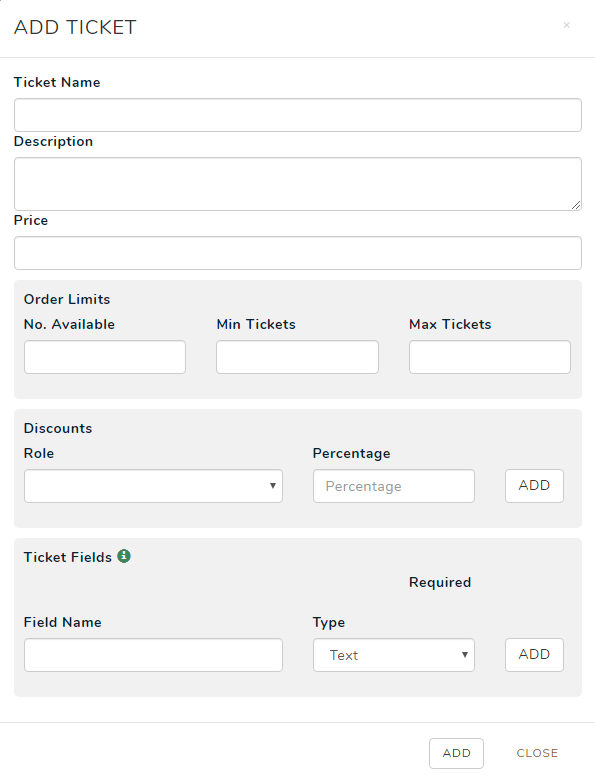Click the Description box resize handle
Viewport: 595px width, 781px height.
pos(576,205)
